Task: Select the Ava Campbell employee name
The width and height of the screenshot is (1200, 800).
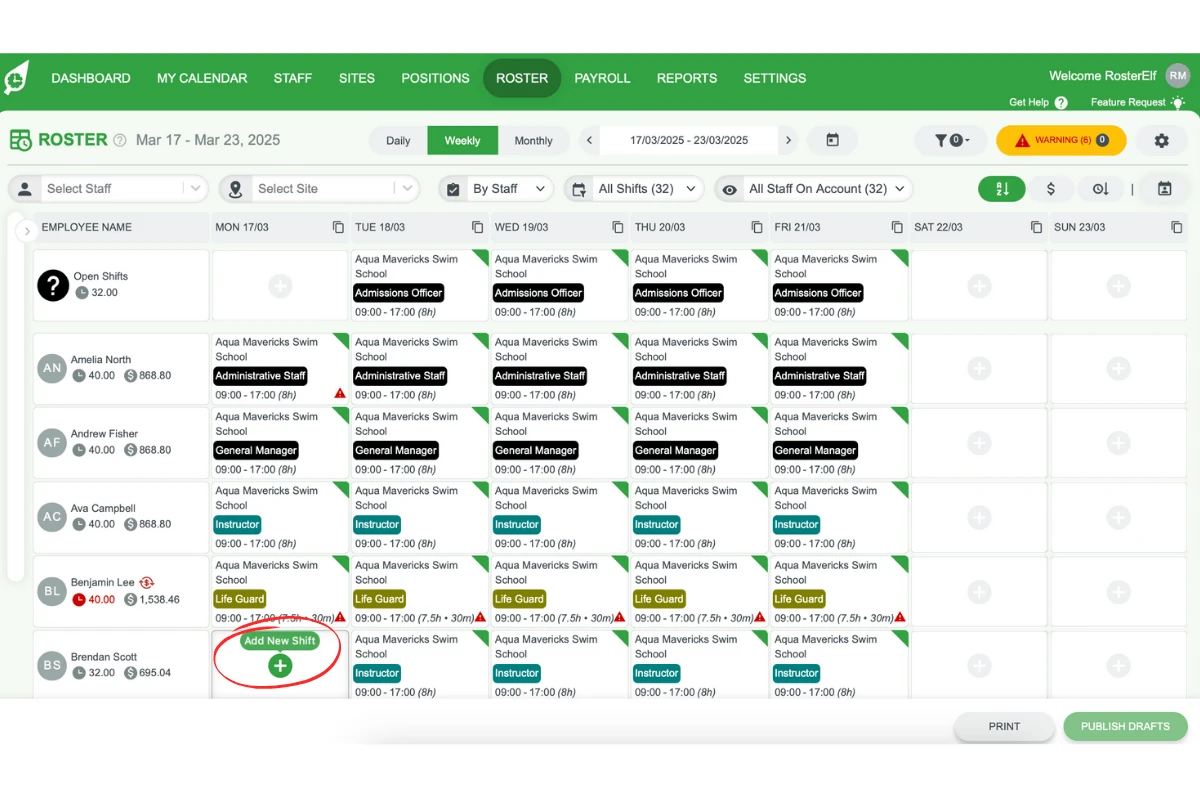Action: click(103, 508)
